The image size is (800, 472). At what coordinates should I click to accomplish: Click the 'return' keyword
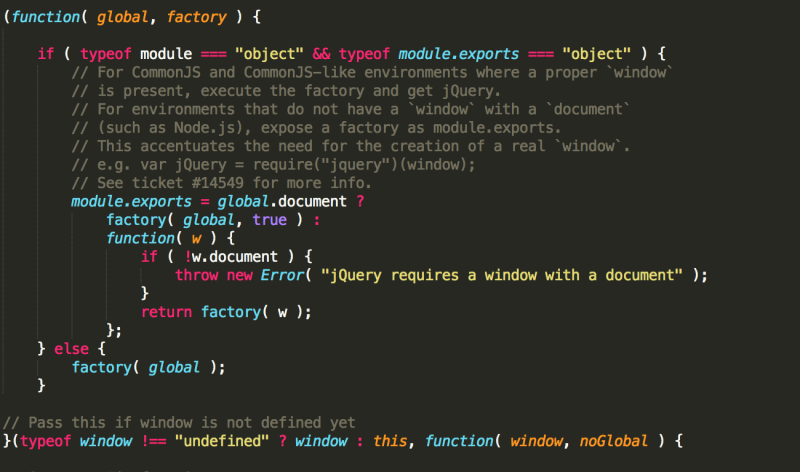[166, 312]
